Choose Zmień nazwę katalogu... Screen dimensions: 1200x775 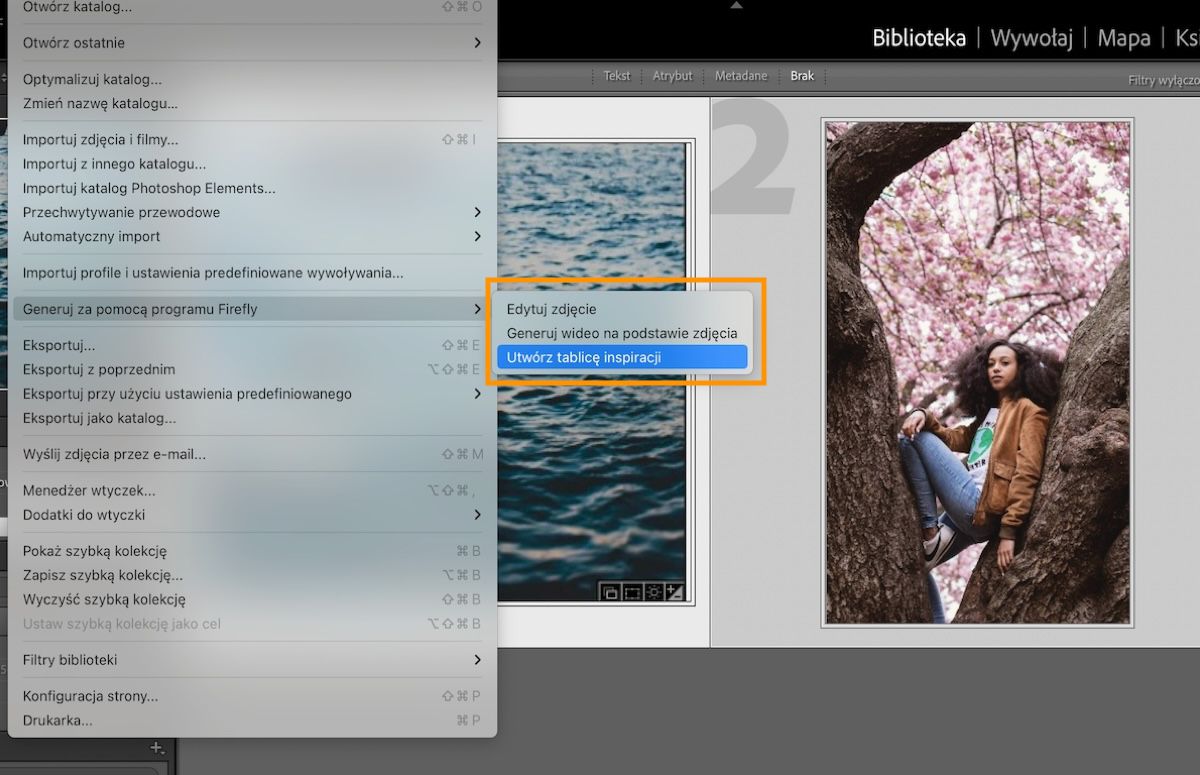pos(252,103)
